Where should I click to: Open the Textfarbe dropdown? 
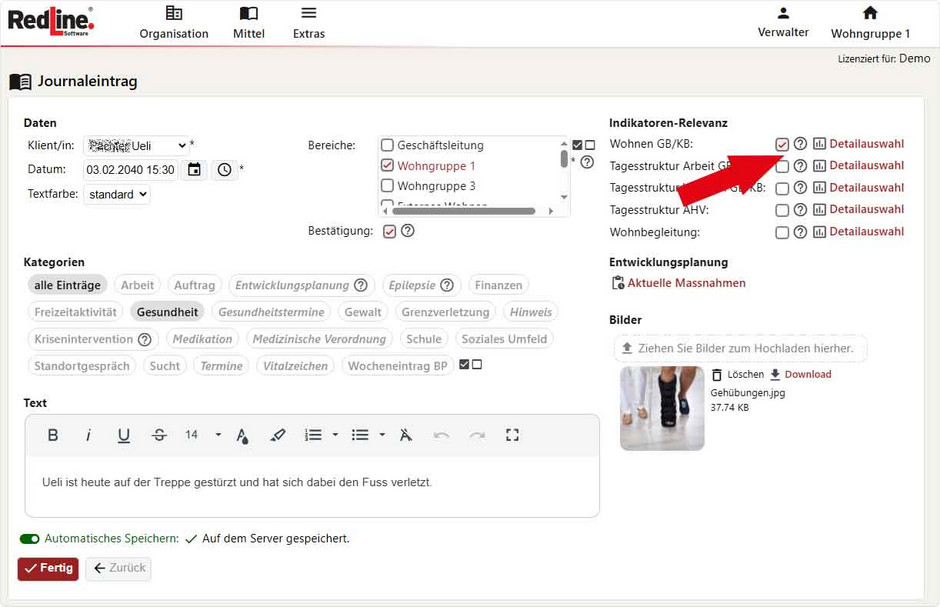coord(117,194)
